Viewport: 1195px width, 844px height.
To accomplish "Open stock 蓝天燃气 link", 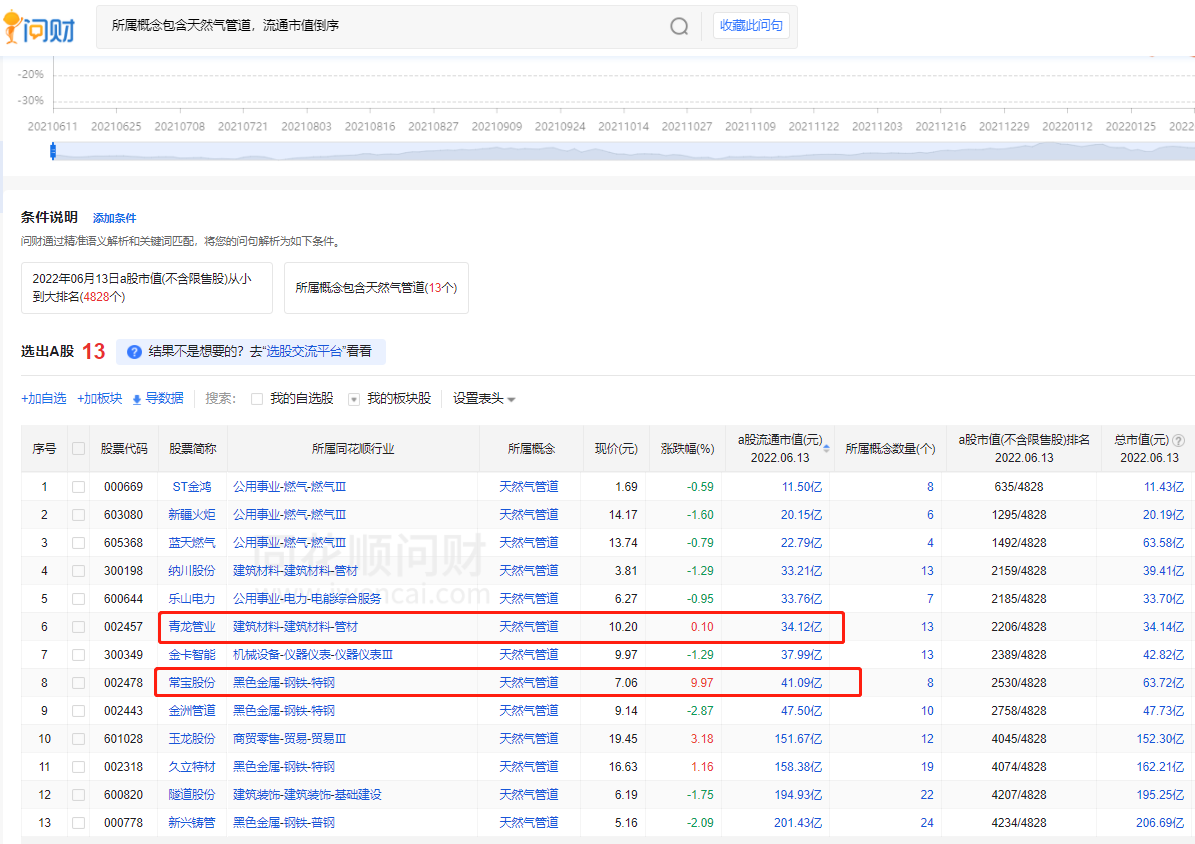I will click(x=192, y=543).
